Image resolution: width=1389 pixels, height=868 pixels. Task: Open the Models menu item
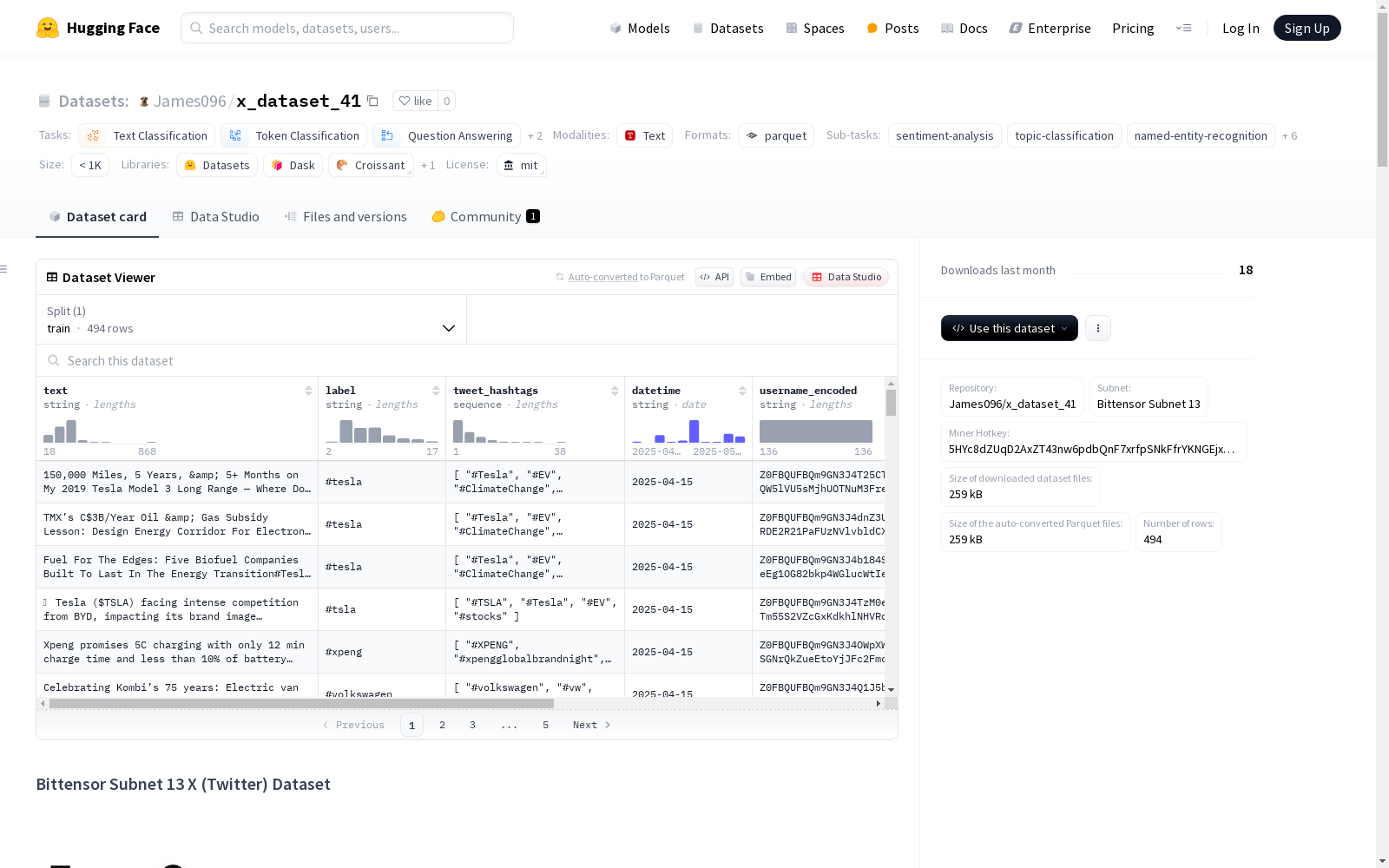(x=640, y=28)
